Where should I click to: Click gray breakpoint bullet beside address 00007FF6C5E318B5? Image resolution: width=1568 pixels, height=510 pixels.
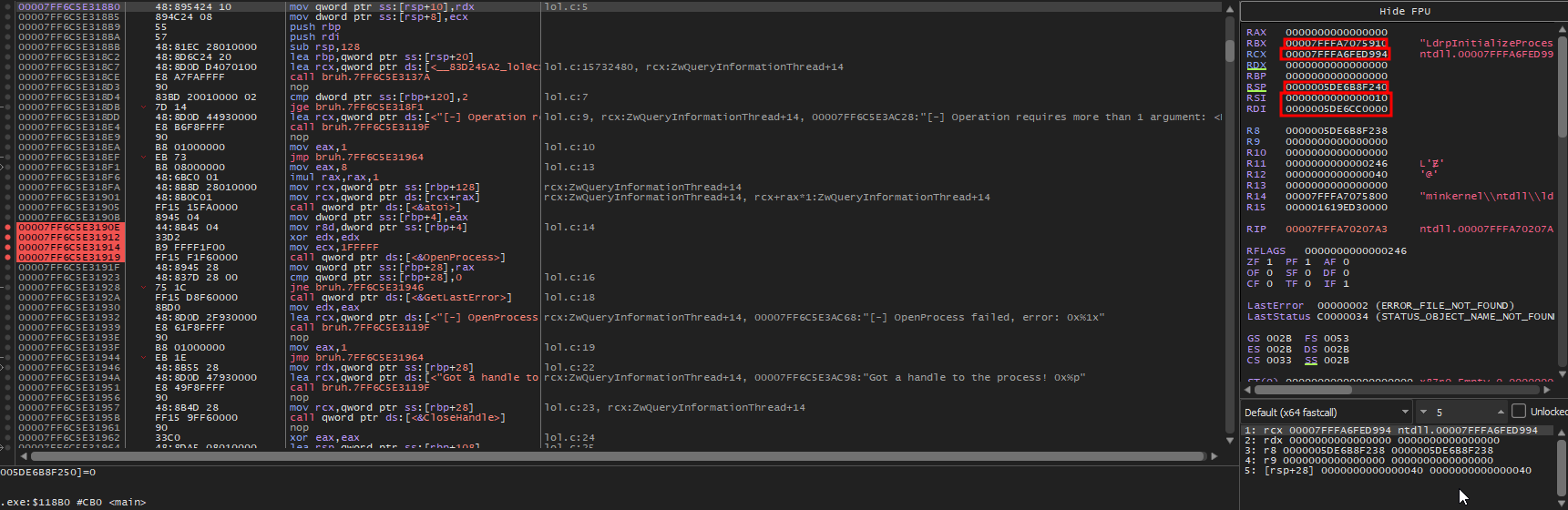coord(8,17)
